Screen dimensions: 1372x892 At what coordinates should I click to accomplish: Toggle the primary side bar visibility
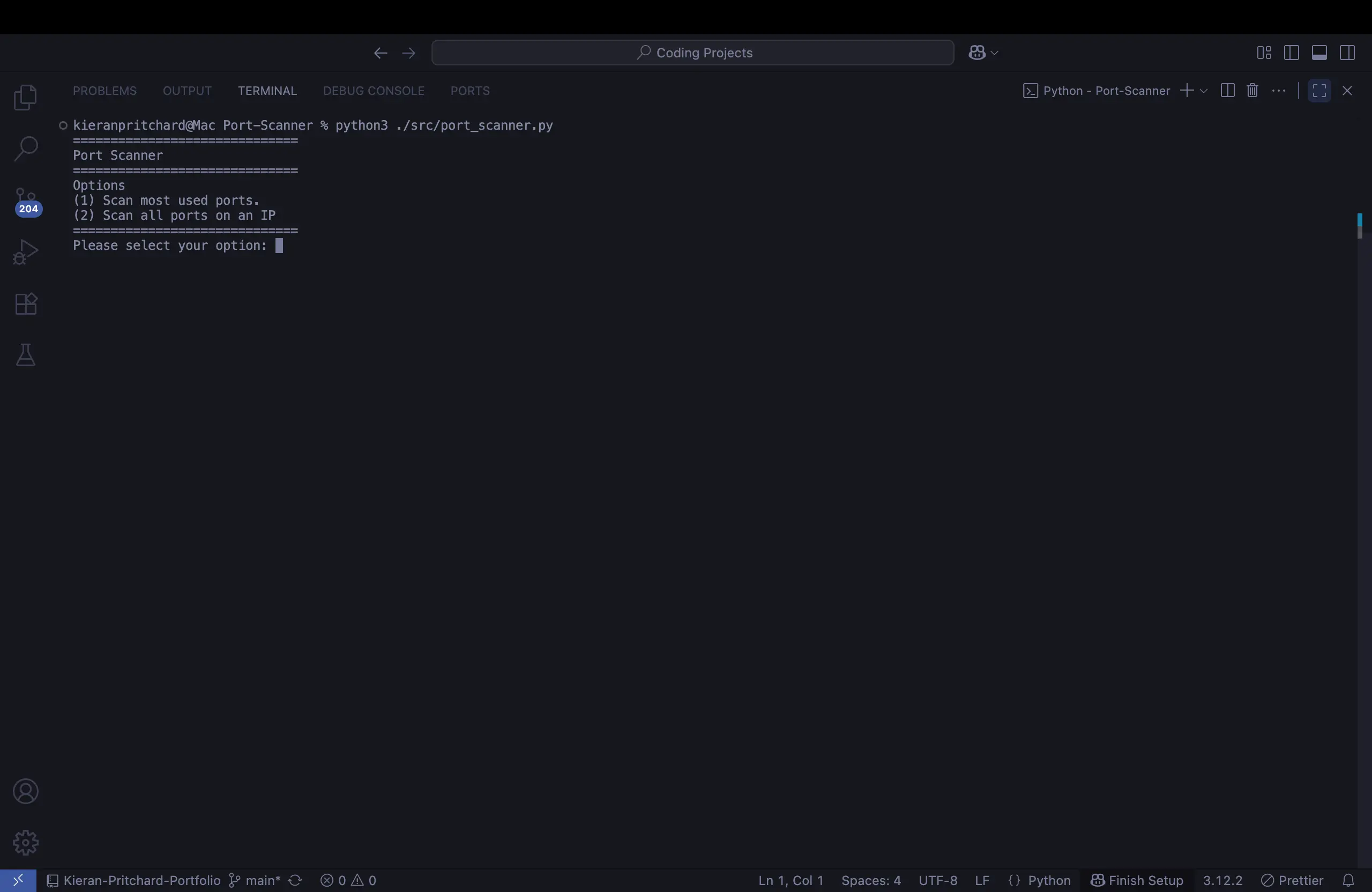[x=1291, y=53]
